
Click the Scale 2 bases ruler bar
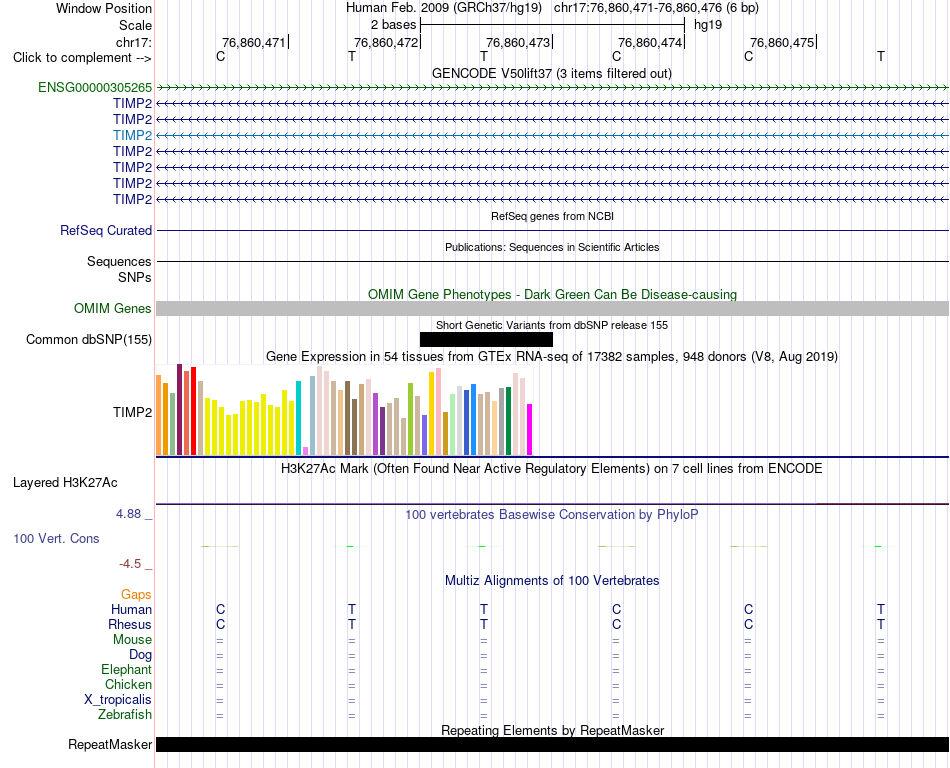(552, 25)
